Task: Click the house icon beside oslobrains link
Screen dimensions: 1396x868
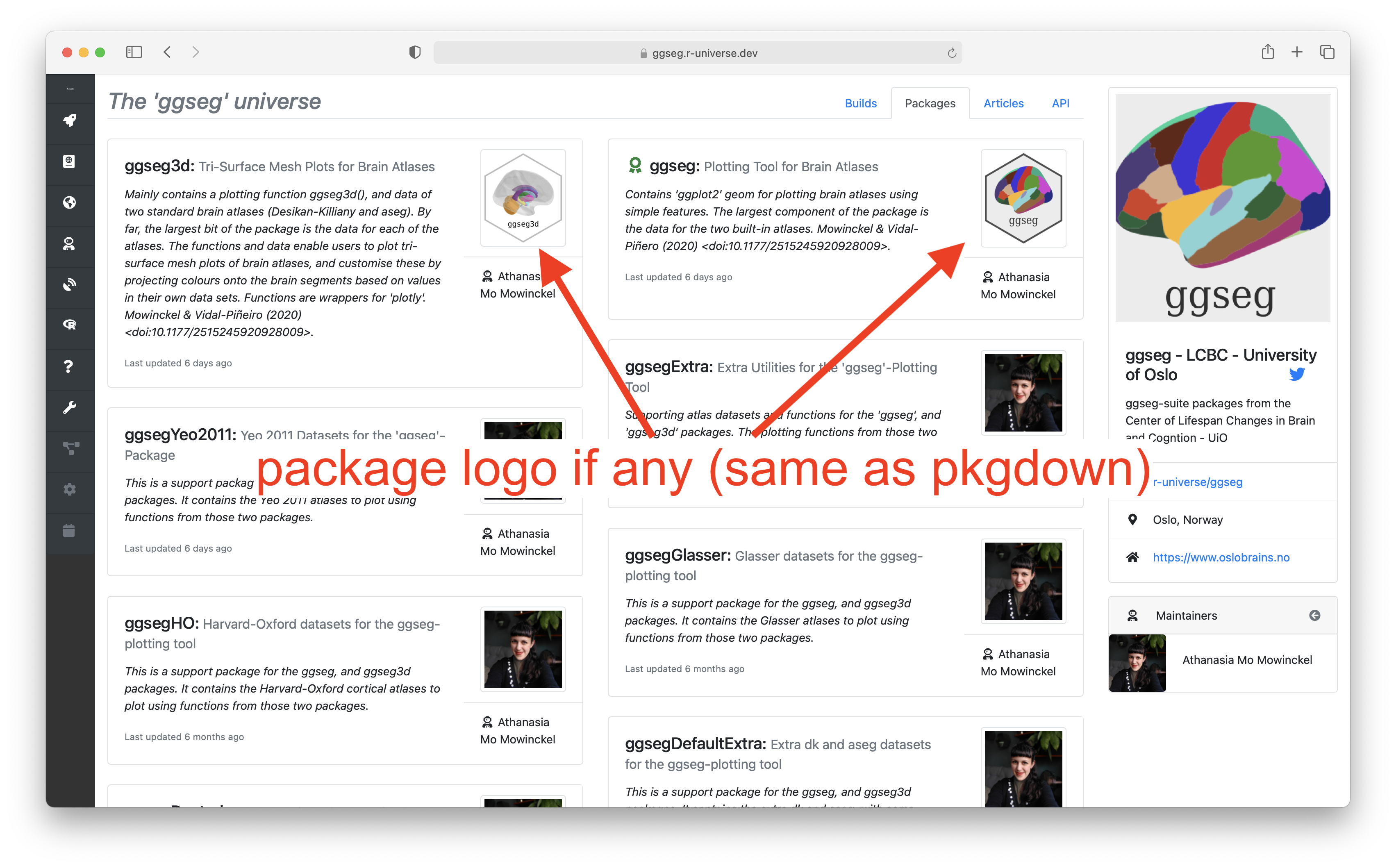Action: click(1132, 557)
